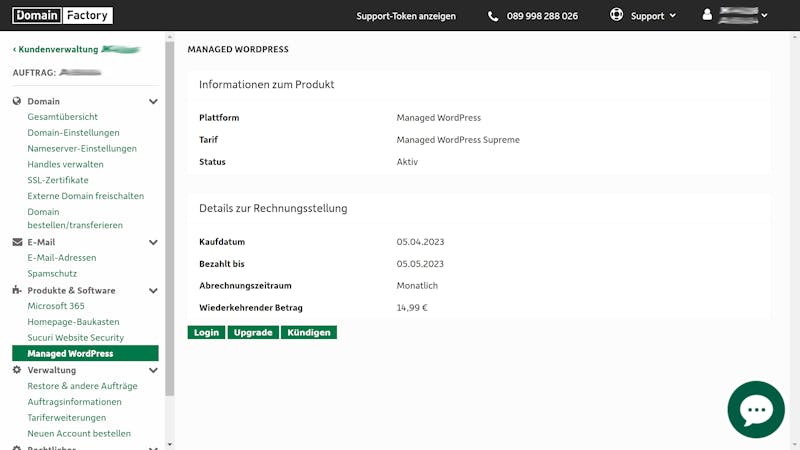
Task: Click Bezahlt bis value 05.05.2023
Action: tap(420, 264)
